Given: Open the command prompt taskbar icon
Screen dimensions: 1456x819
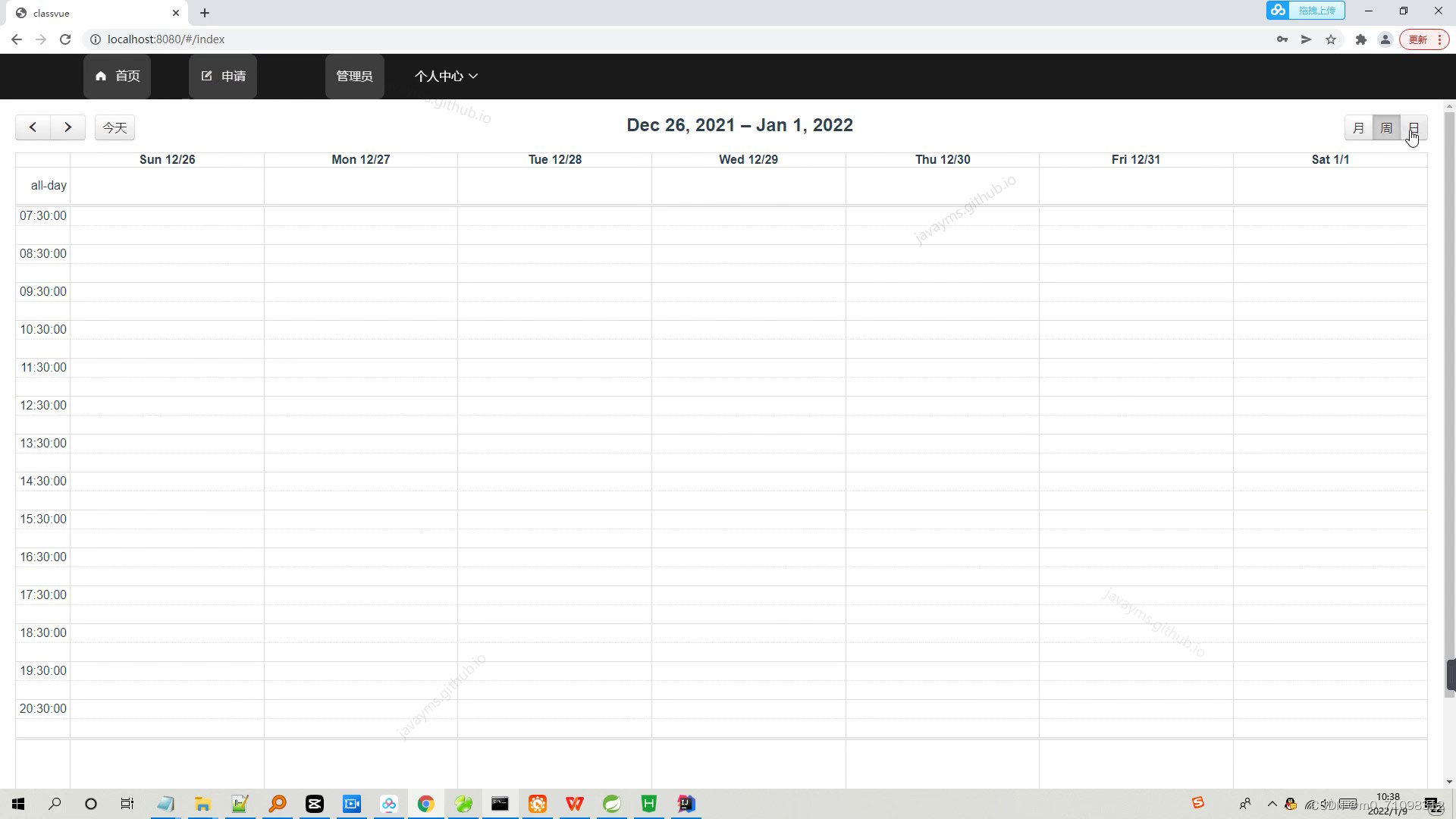Looking at the screenshot, I should 500,804.
